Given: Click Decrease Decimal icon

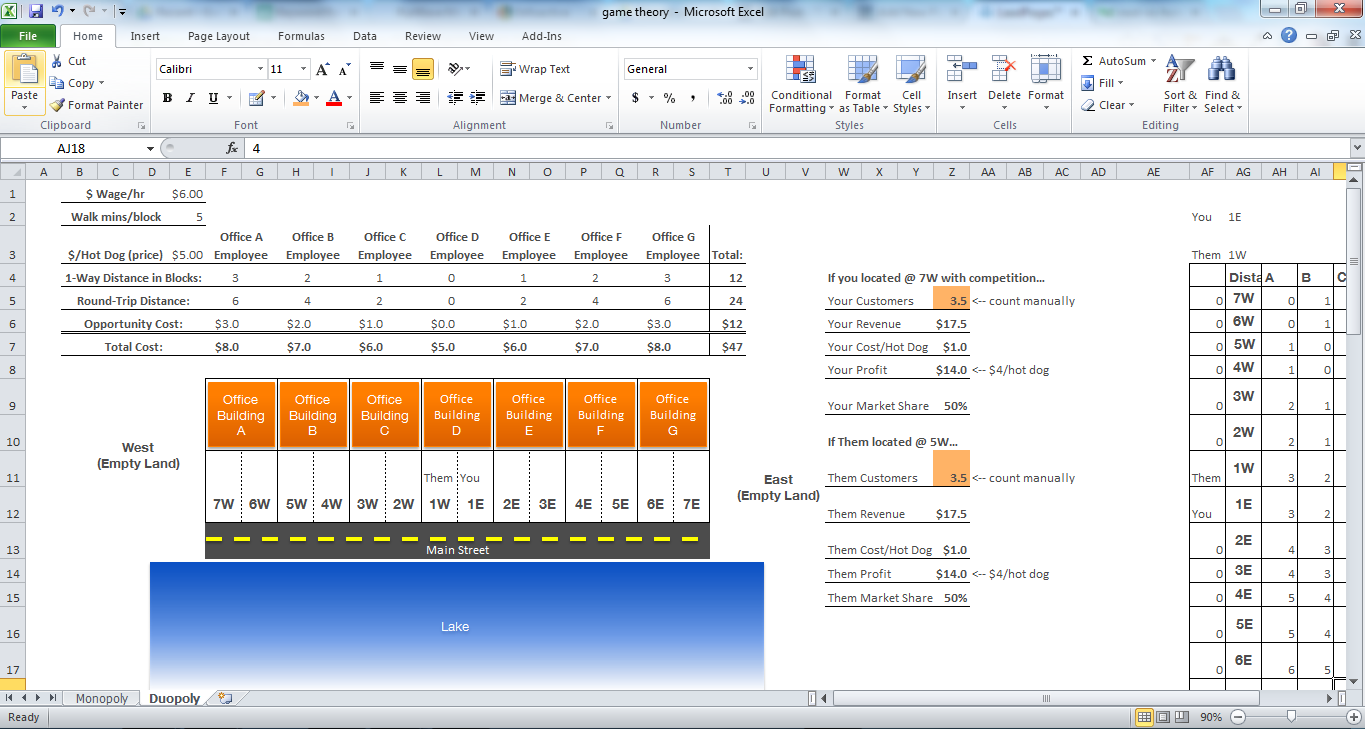Looking at the screenshot, I should coord(748,98).
